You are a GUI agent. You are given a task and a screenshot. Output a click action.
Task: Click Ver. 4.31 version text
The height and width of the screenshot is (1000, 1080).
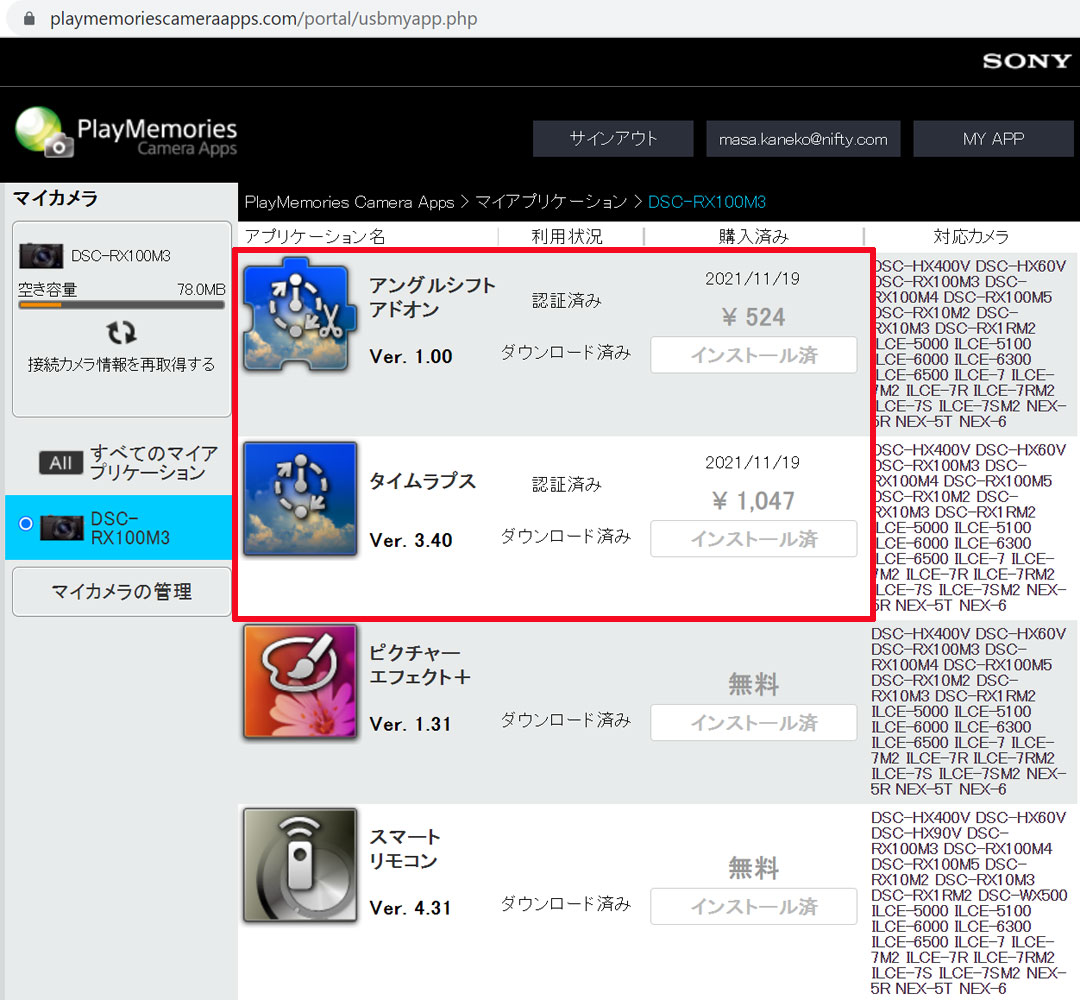(411, 908)
